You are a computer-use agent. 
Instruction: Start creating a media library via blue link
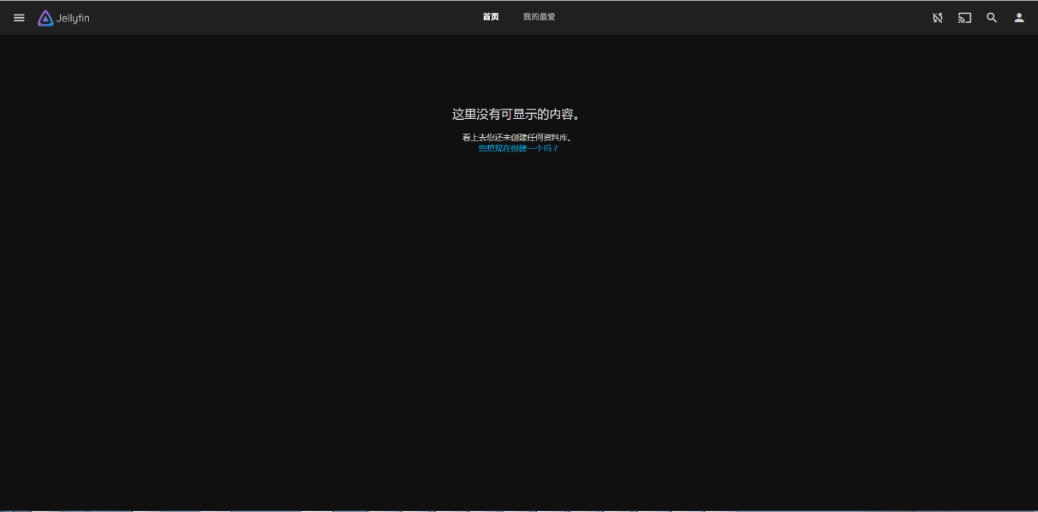point(518,148)
